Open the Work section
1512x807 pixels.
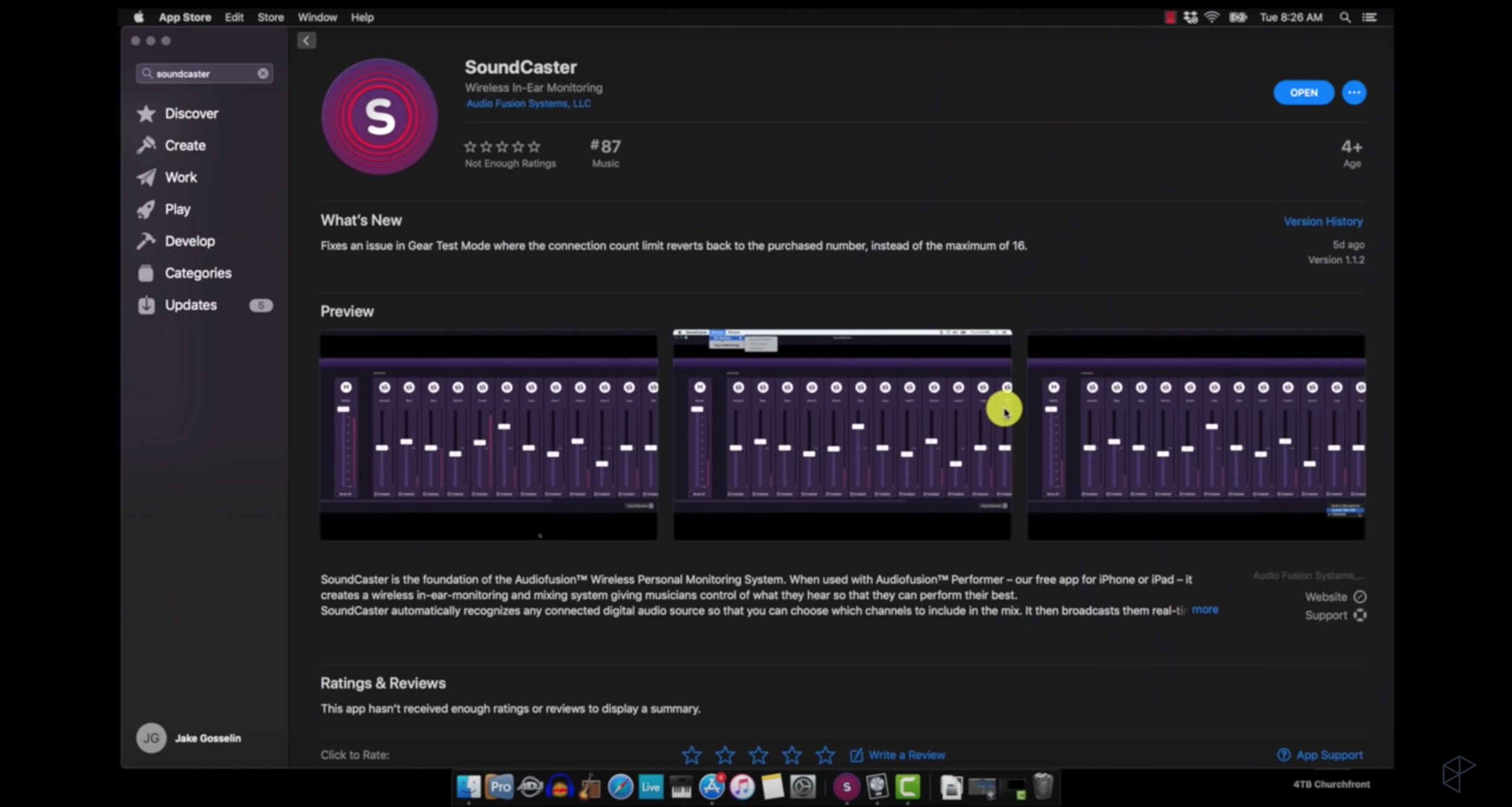pyautogui.click(x=168, y=177)
